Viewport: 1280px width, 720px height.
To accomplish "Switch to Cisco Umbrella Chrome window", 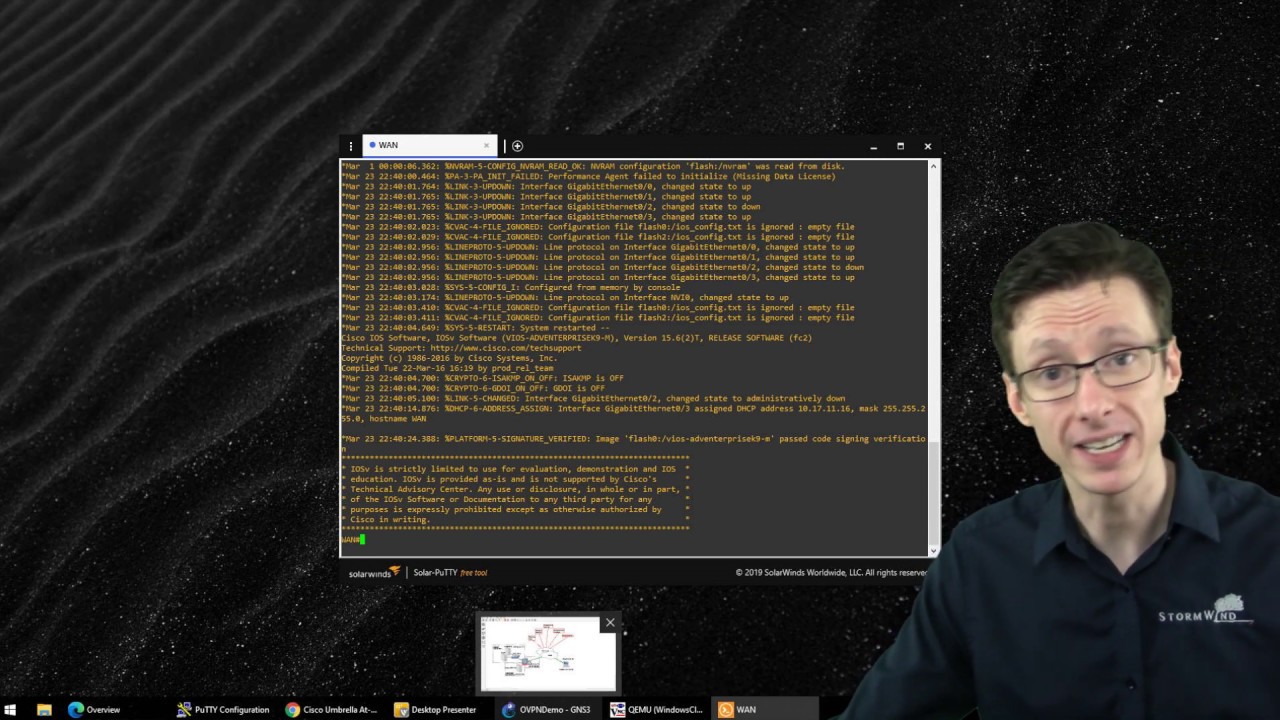I will (332, 709).
